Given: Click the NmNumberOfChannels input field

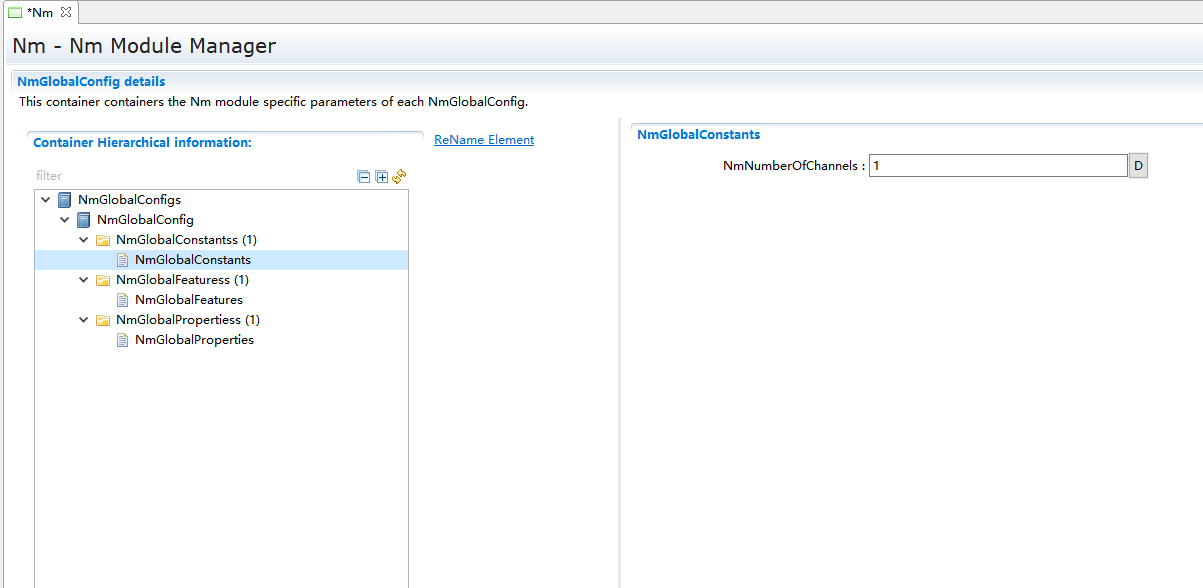Looking at the screenshot, I should 997,166.
